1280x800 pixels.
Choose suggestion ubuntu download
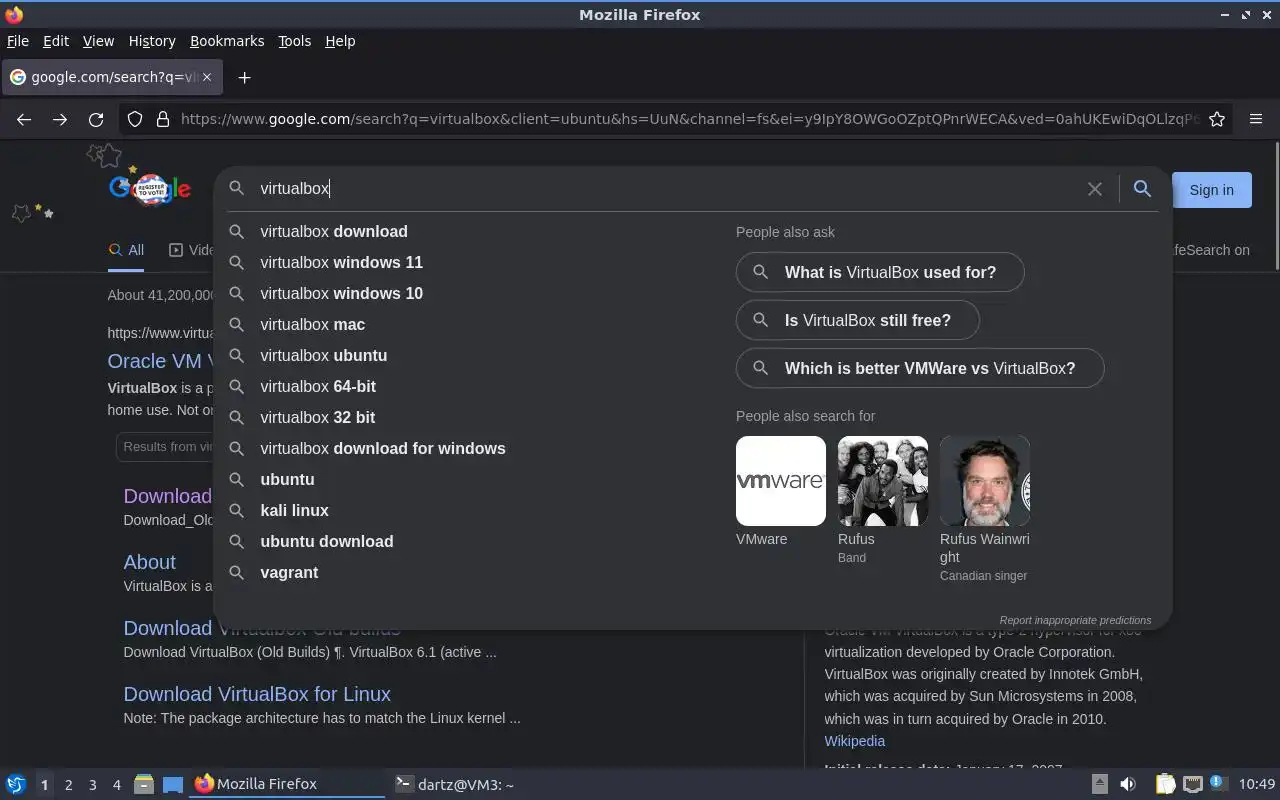pos(470,541)
